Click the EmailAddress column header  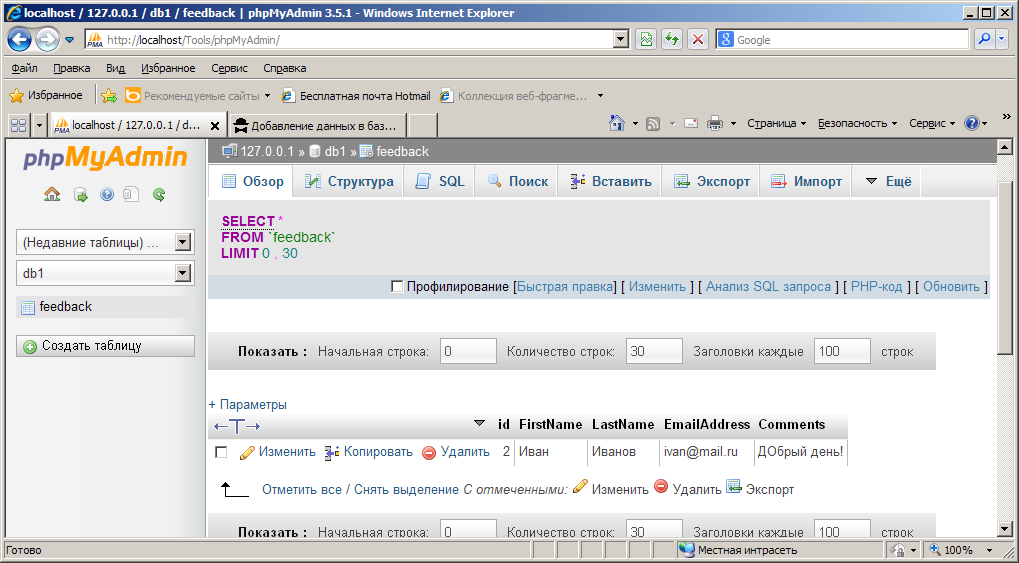706,425
